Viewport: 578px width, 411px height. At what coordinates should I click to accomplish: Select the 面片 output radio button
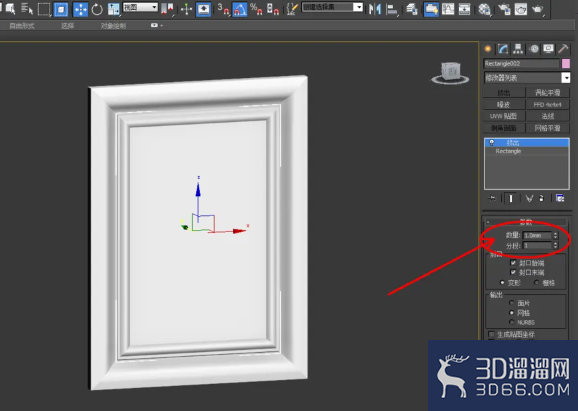pos(511,303)
